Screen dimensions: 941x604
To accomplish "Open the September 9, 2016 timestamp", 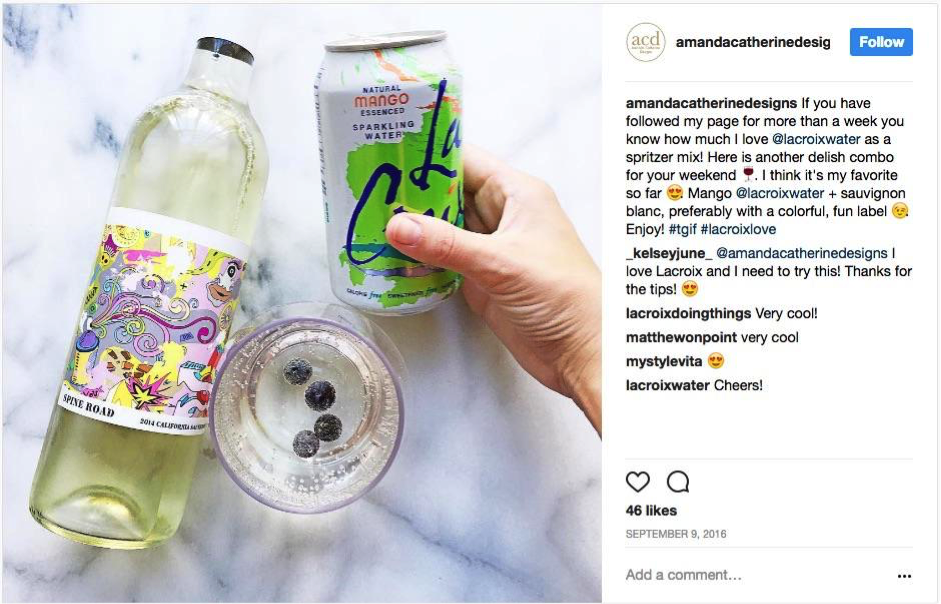I will (676, 534).
